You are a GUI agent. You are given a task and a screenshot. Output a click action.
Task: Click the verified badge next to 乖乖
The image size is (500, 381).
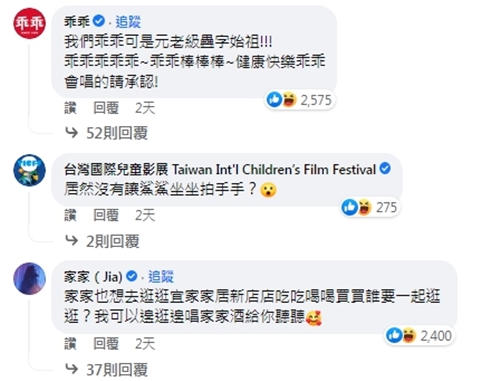tap(98, 22)
